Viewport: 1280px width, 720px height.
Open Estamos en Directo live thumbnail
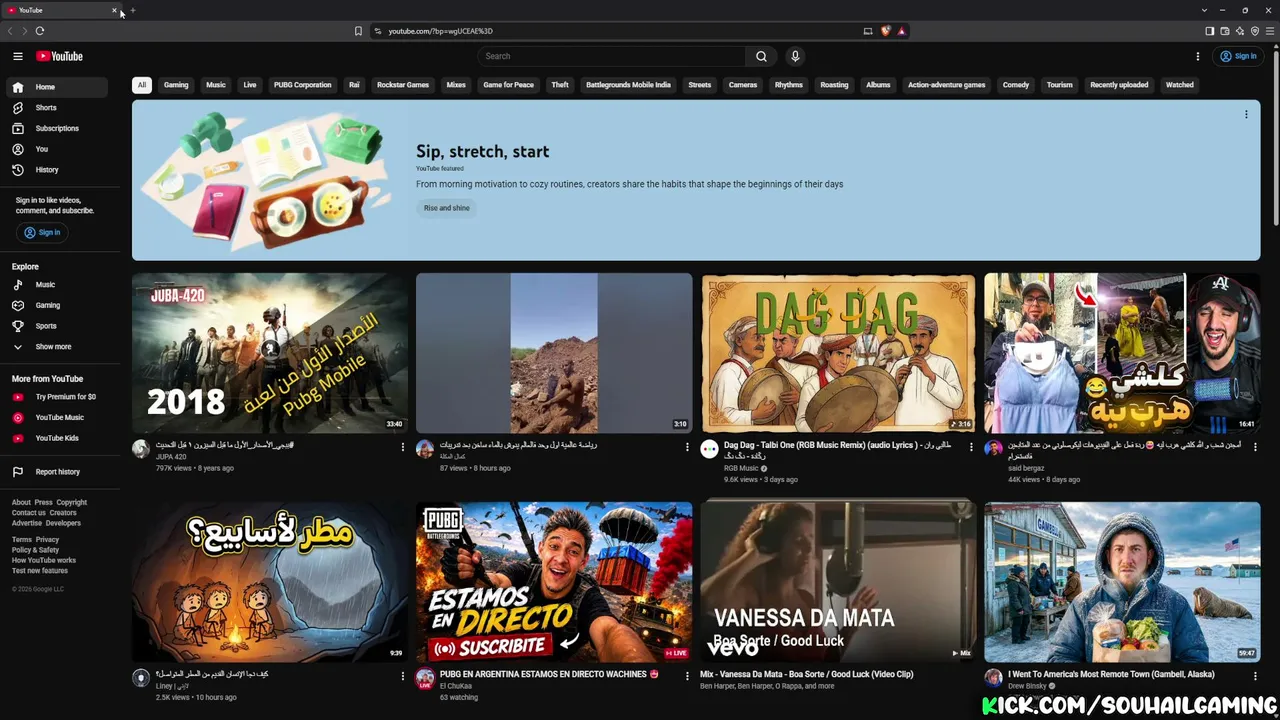(x=554, y=582)
